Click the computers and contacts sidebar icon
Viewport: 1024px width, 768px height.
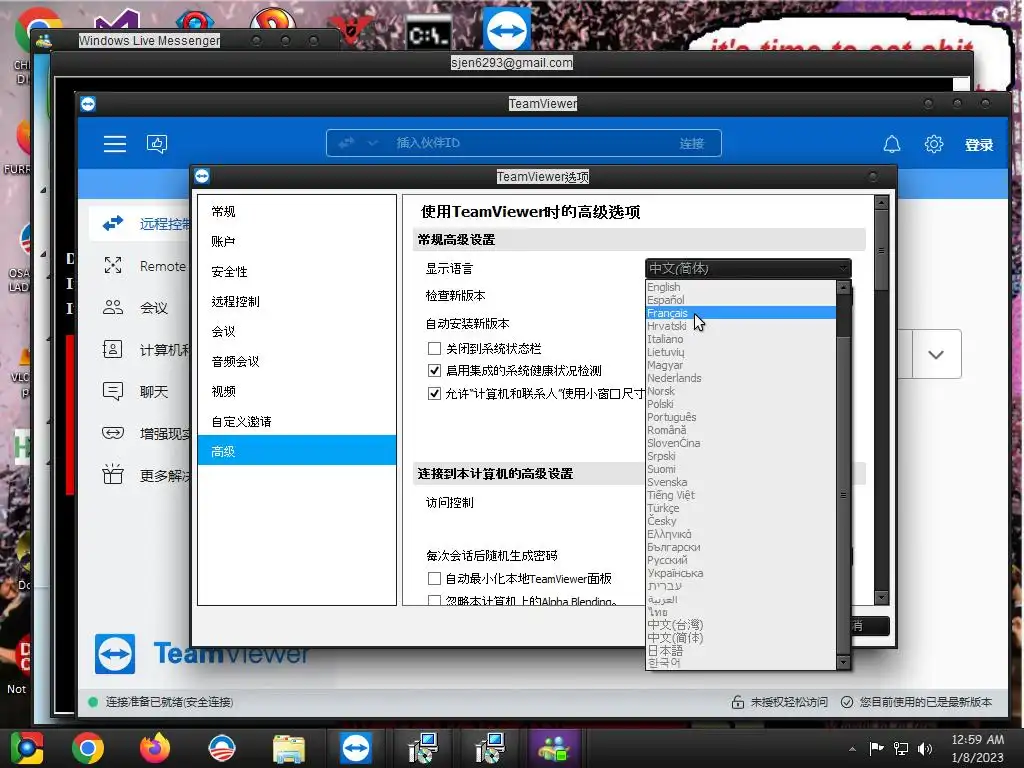[113, 349]
